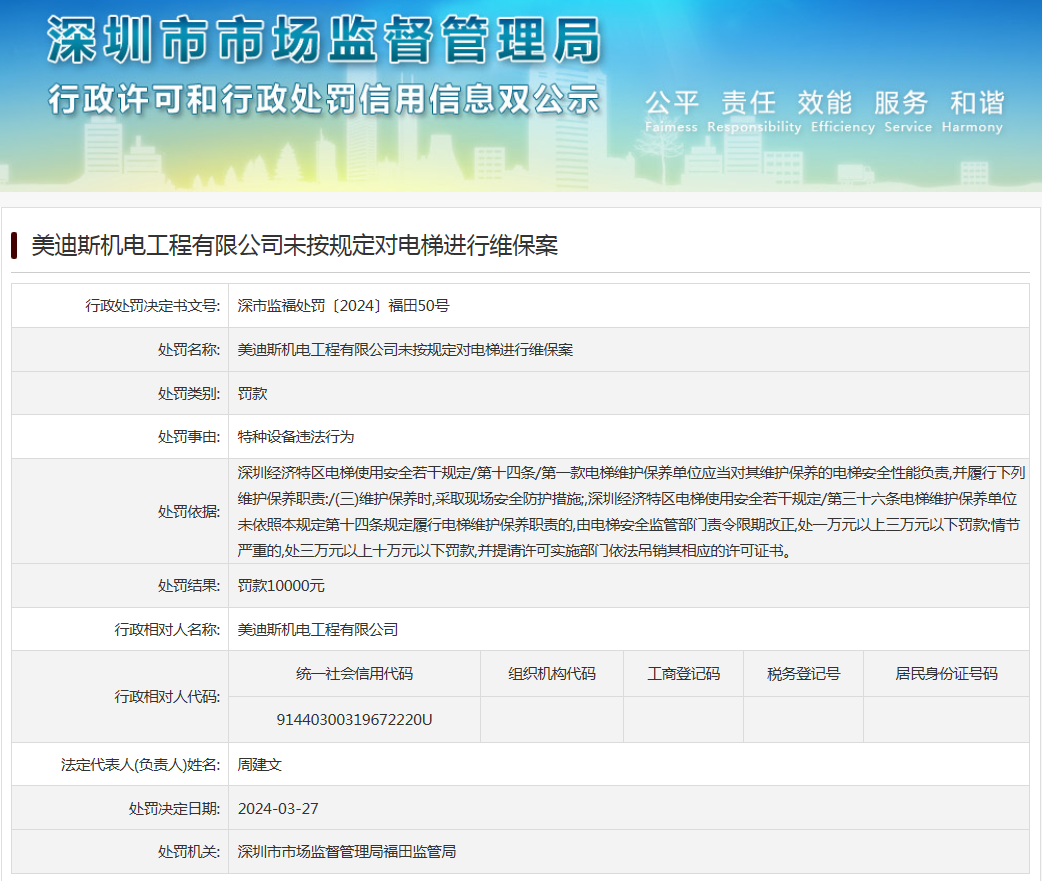Select the banner subtitle 行政许可和行政处罚信用信息双公示
Image resolution: width=1042 pixels, height=881 pixels.
[324, 100]
